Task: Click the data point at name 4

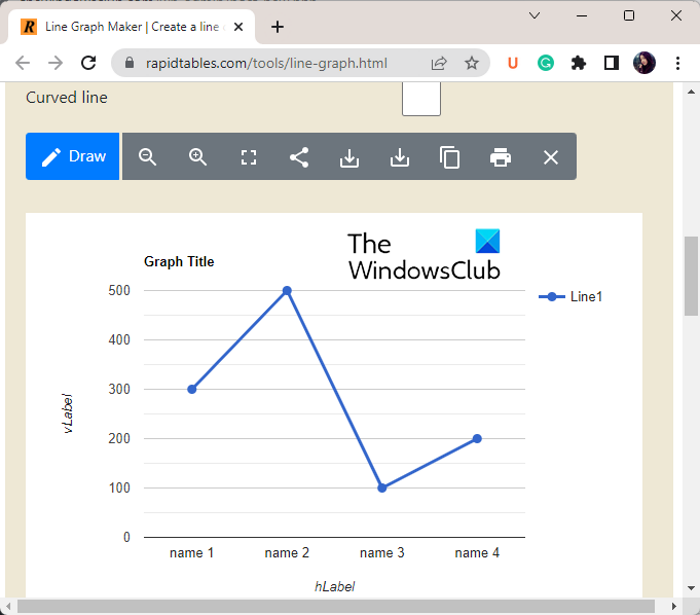Action: coord(477,439)
